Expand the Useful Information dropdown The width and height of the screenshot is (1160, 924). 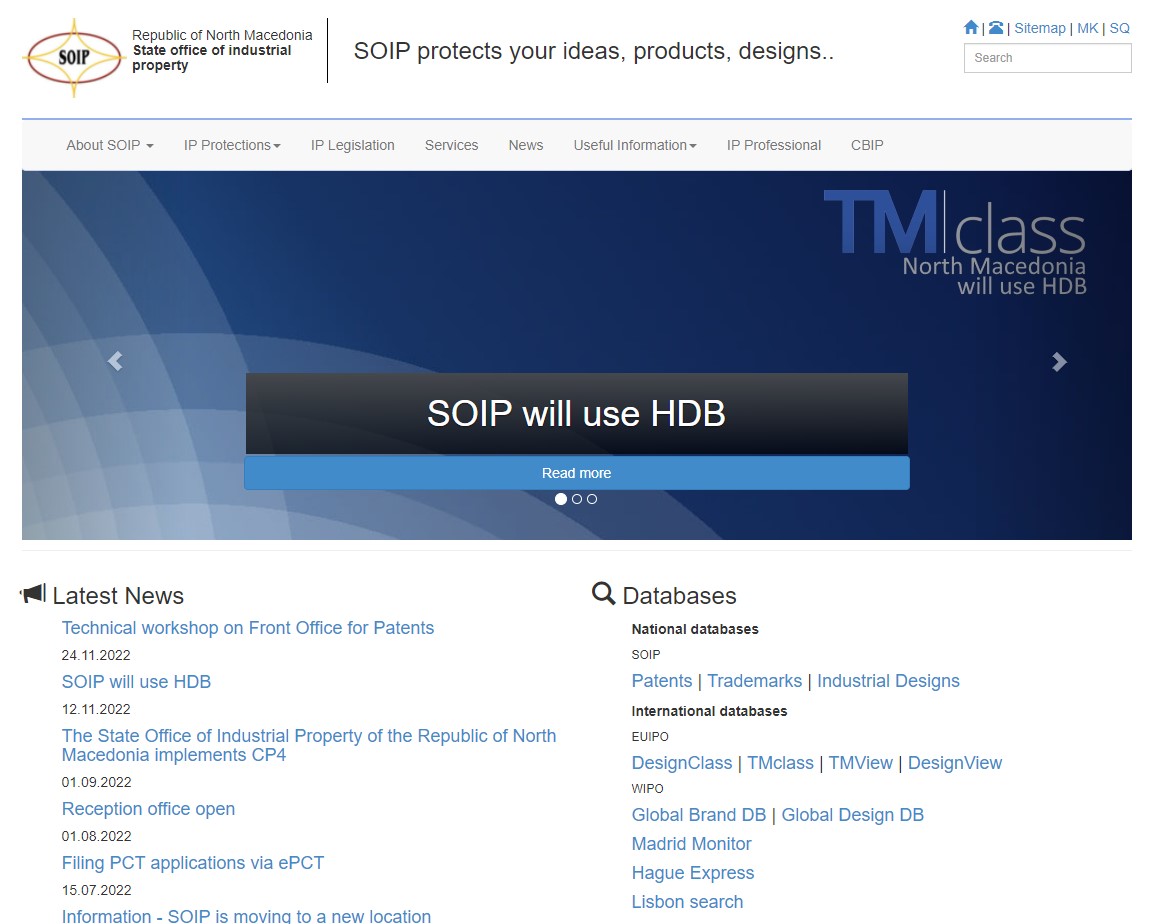(x=635, y=146)
